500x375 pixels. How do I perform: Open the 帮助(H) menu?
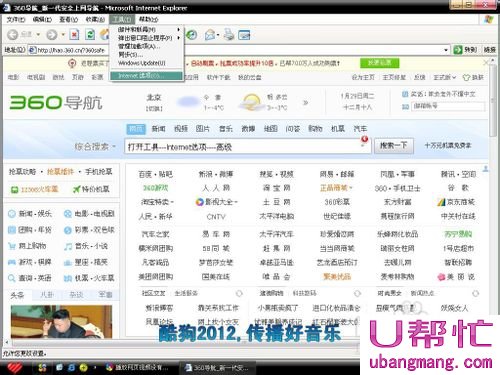(x=149, y=19)
